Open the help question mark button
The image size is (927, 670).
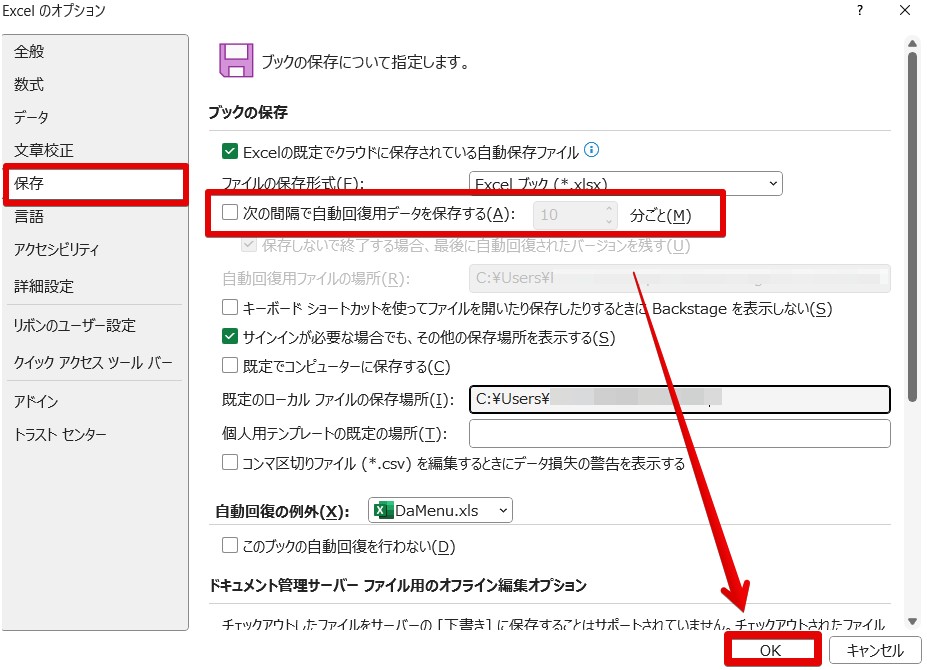point(860,10)
